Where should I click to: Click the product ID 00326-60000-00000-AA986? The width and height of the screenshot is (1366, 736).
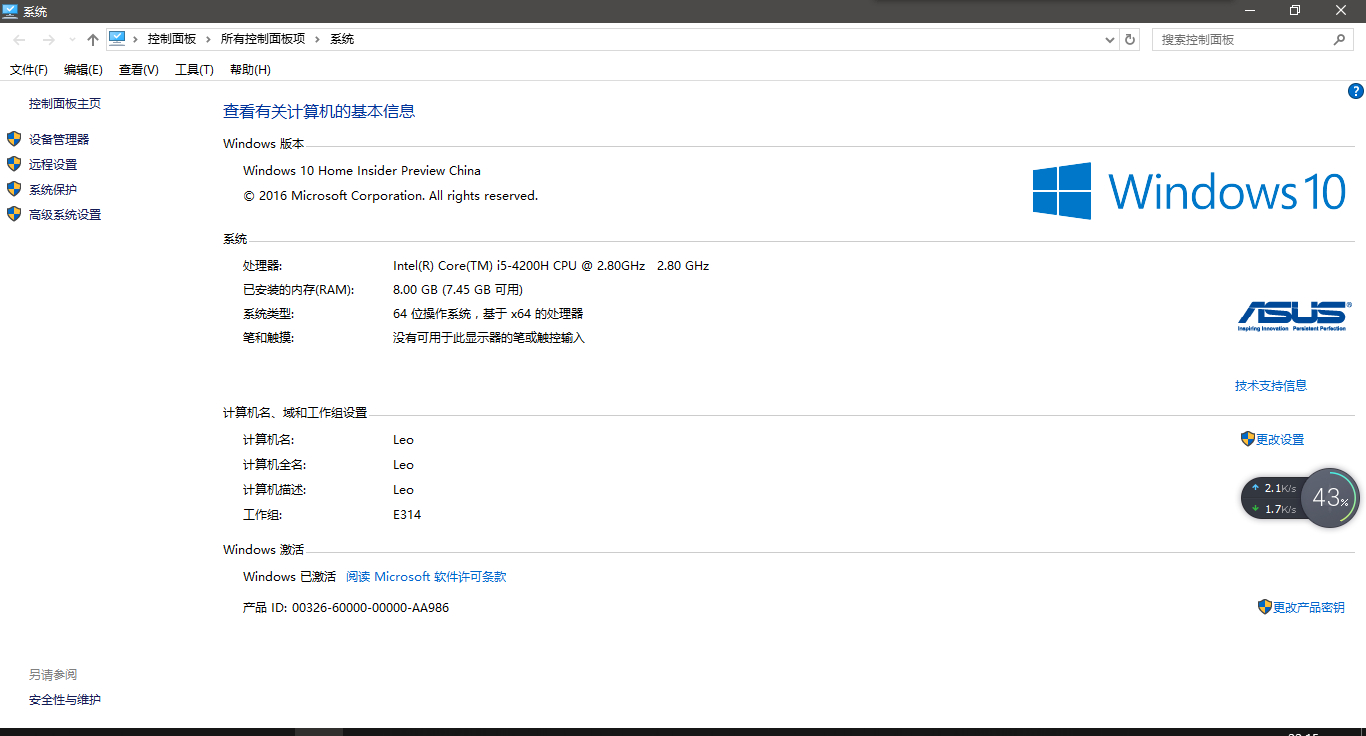[371, 608]
